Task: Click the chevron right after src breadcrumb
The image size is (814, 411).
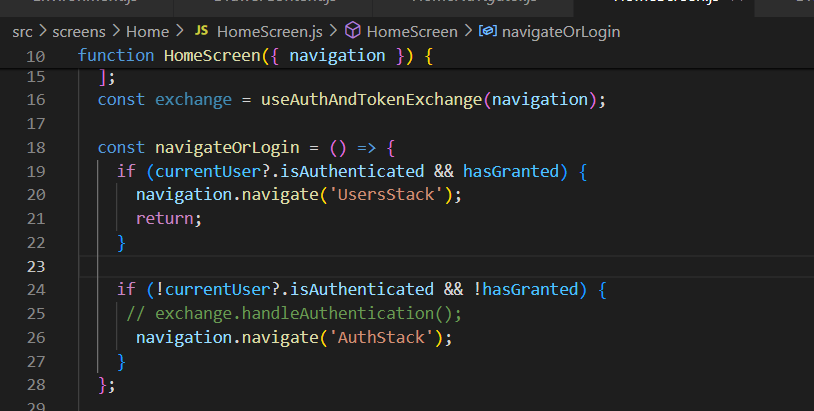Action: click(43, 32)
